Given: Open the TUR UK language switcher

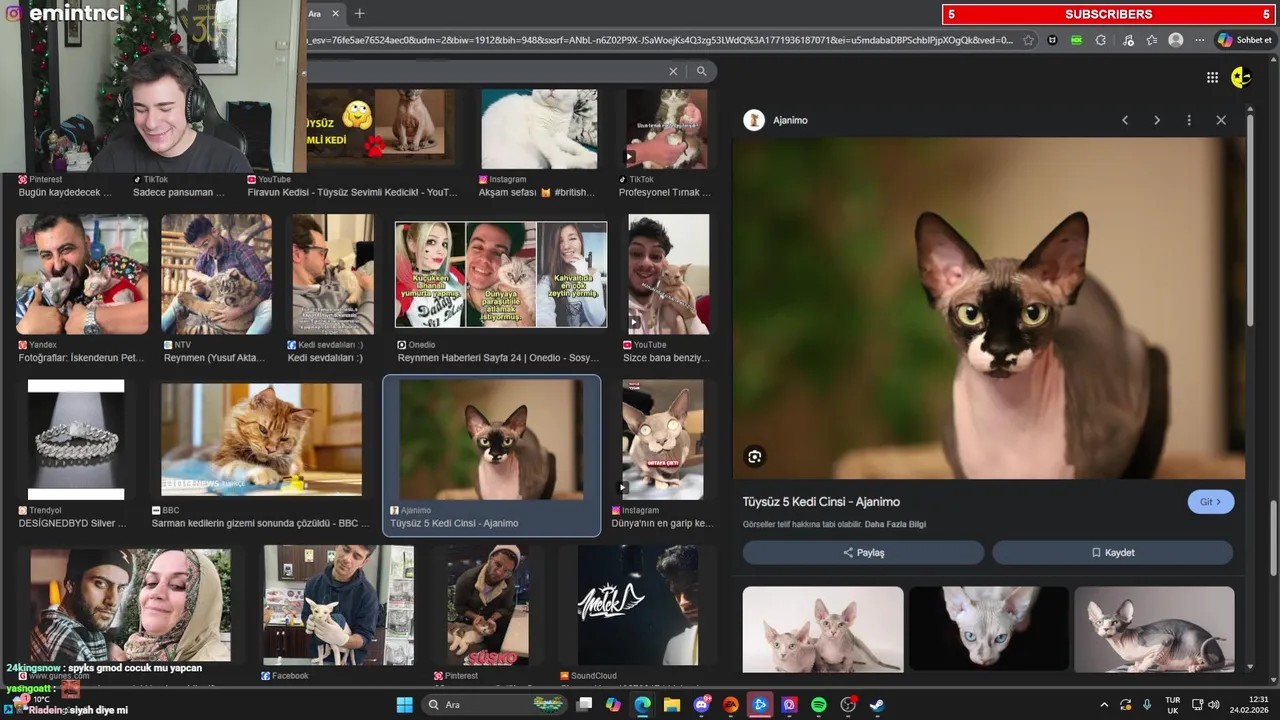Looking at the screenshot, I should [x=1173, y=705].
